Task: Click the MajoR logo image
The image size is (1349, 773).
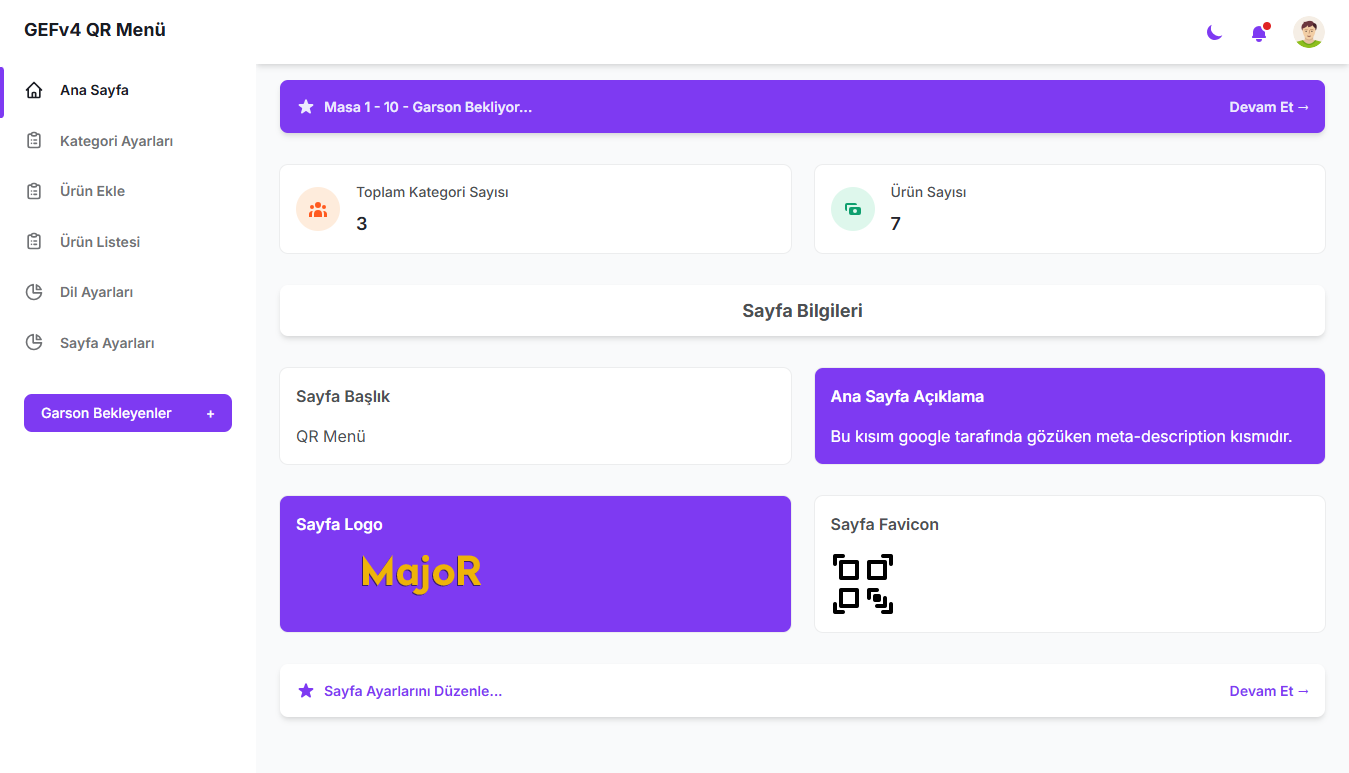Action: point(421,573)
